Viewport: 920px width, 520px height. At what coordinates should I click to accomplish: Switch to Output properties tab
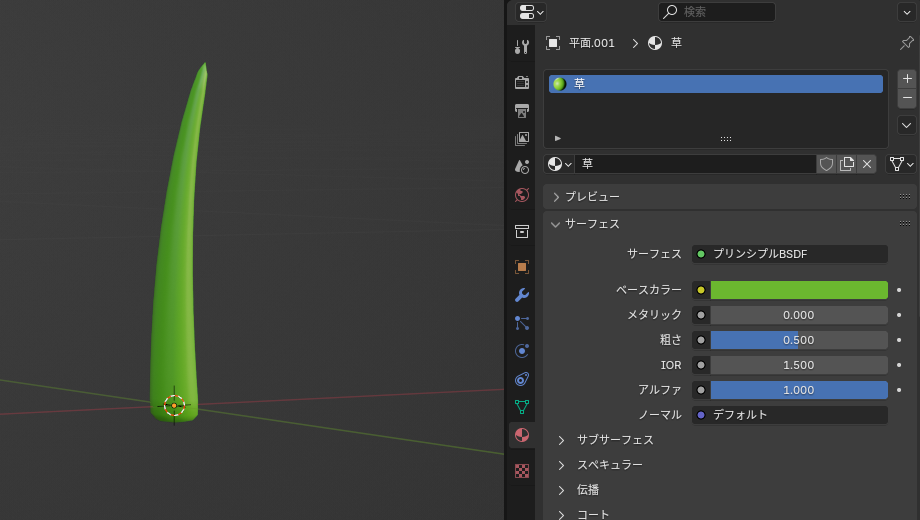521,110
